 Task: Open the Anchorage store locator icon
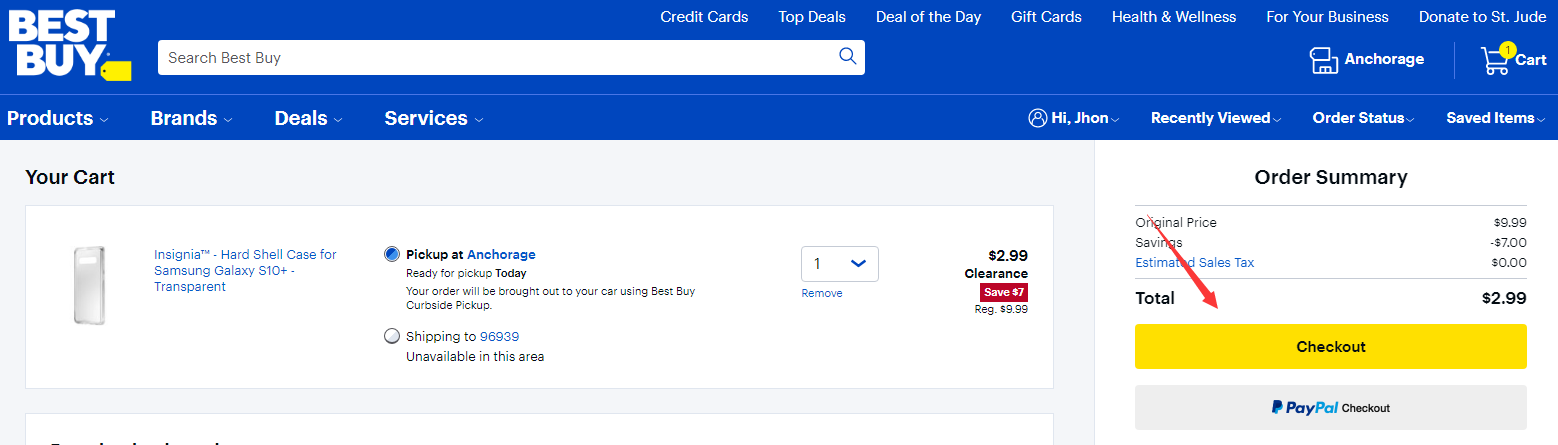[1324, 60]
